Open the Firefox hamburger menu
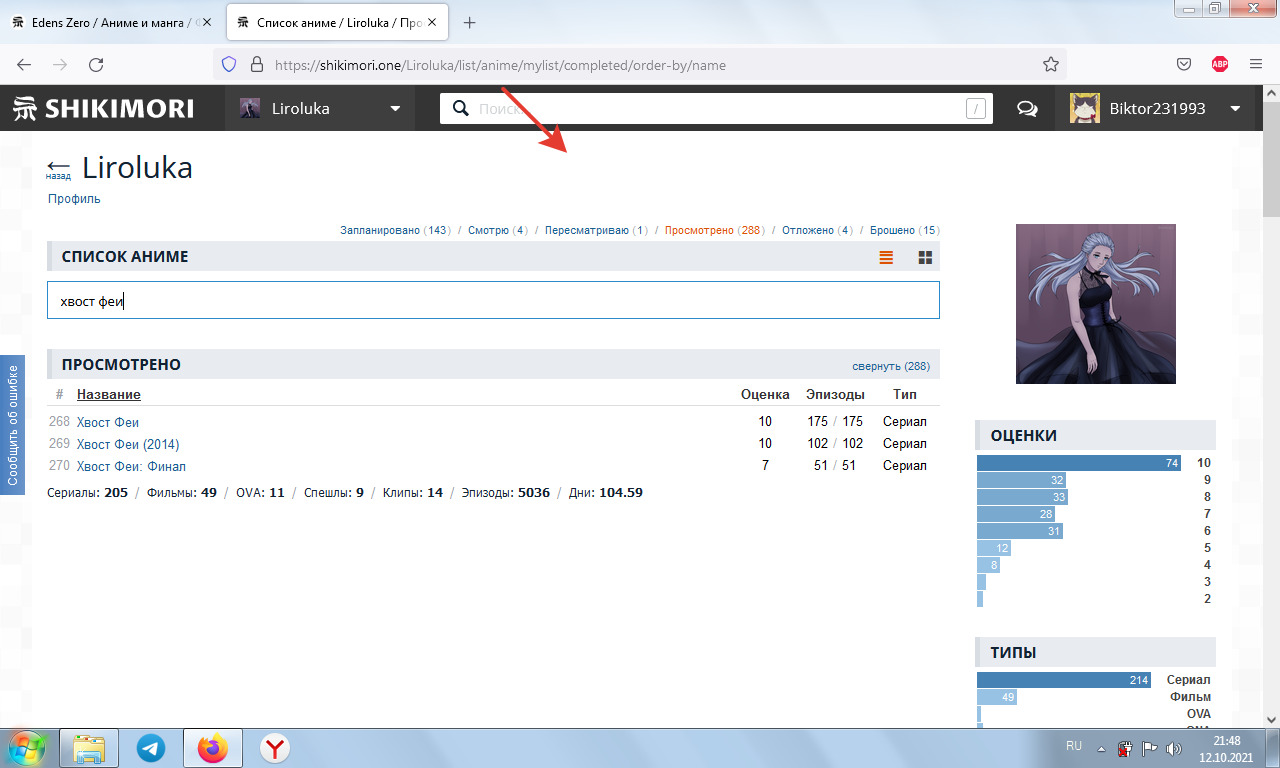Image resolution: width=1280 pixels, height=768 pixels. [1256, 65]
